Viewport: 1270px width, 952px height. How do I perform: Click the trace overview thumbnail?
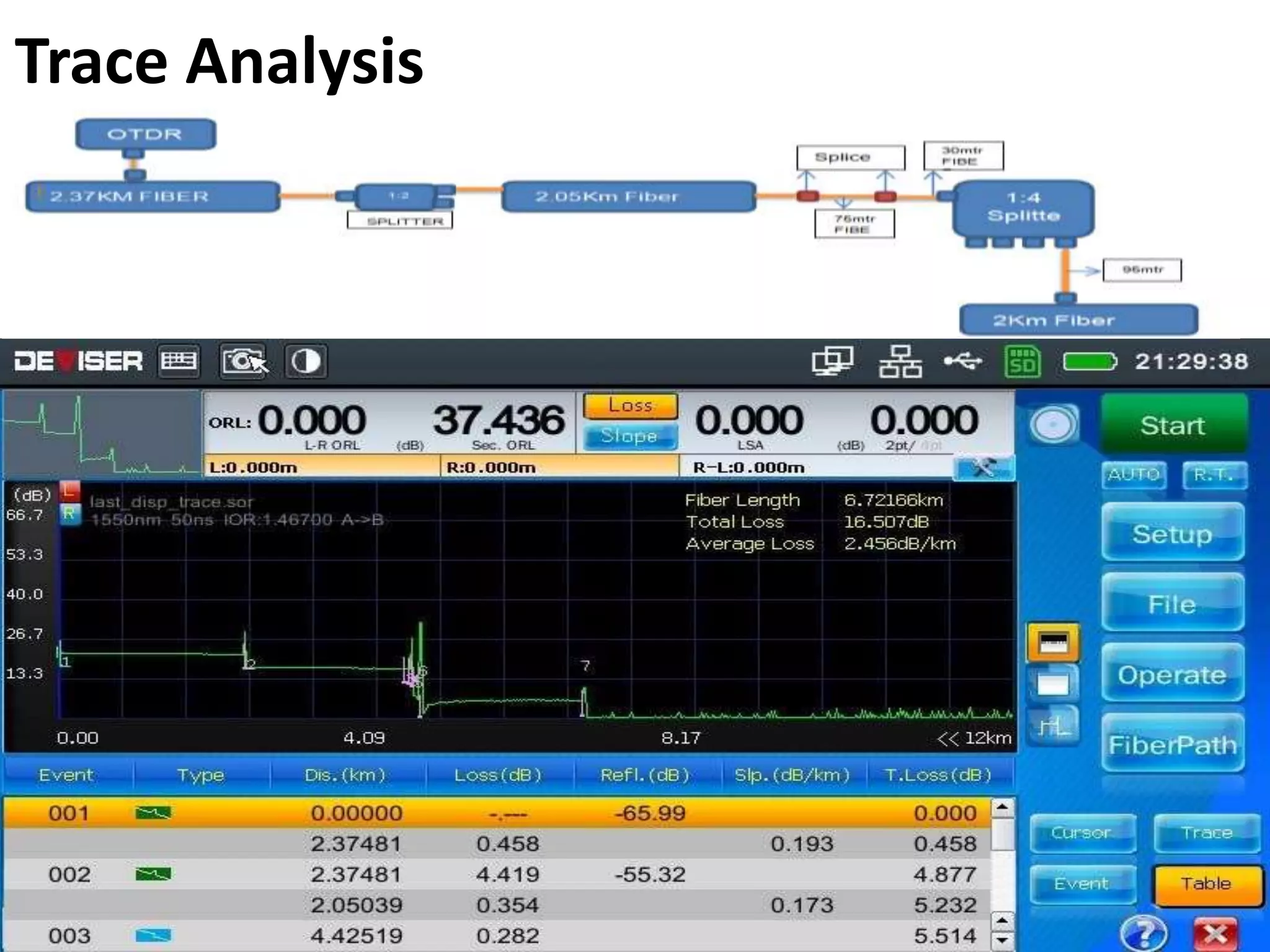click(x=102, y=434)
